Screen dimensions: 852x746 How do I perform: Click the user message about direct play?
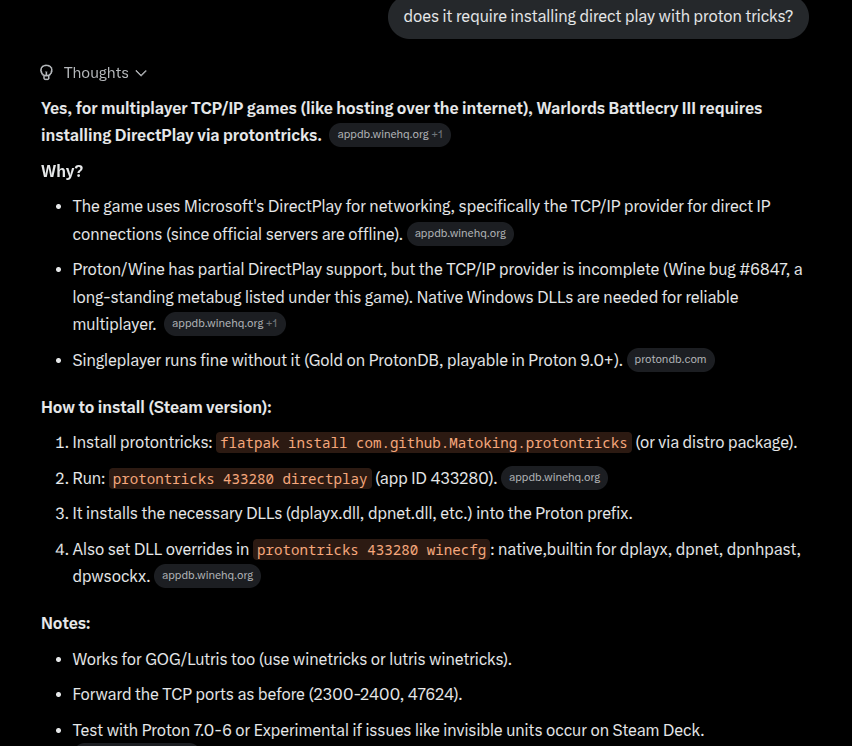point(598,17)
